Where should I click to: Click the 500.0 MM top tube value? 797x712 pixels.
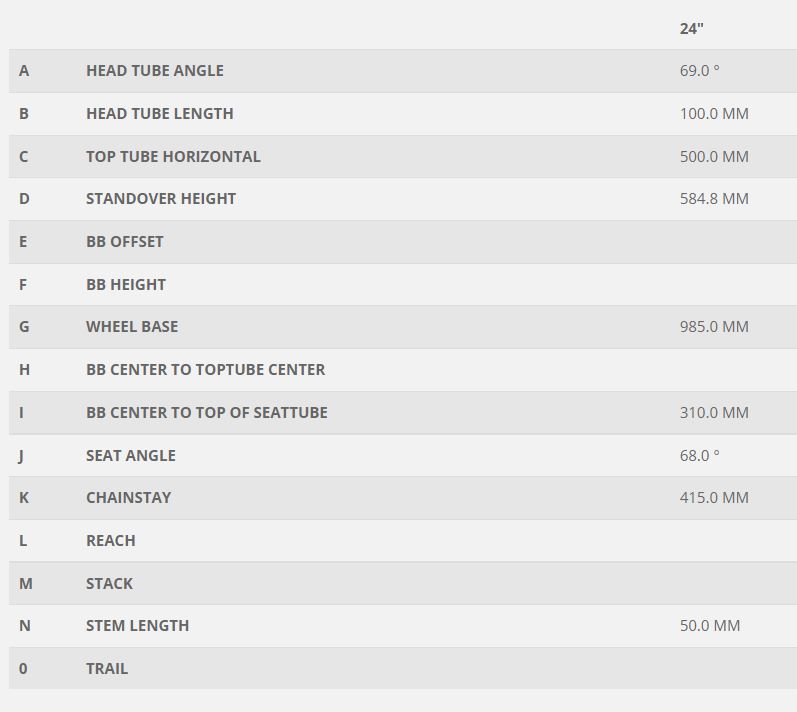[x=714, y=157]
